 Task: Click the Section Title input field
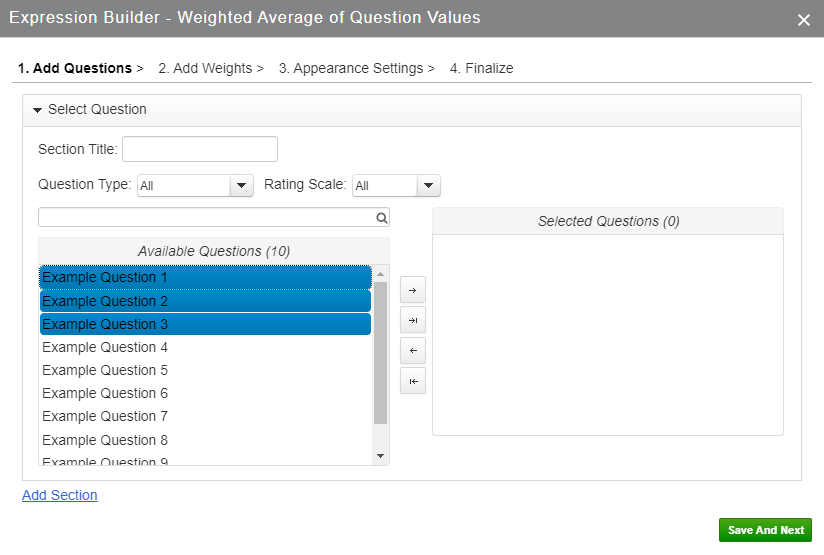click(200, 149)
